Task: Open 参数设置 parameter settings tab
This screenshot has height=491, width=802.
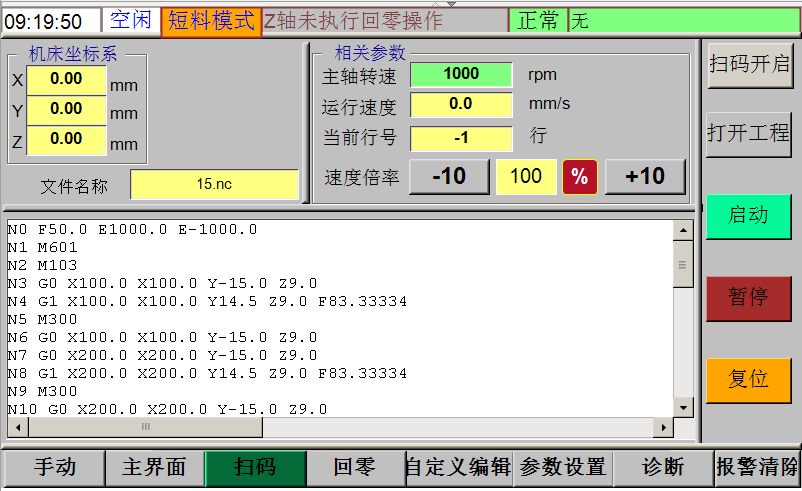Action: [x=563, y=467]
